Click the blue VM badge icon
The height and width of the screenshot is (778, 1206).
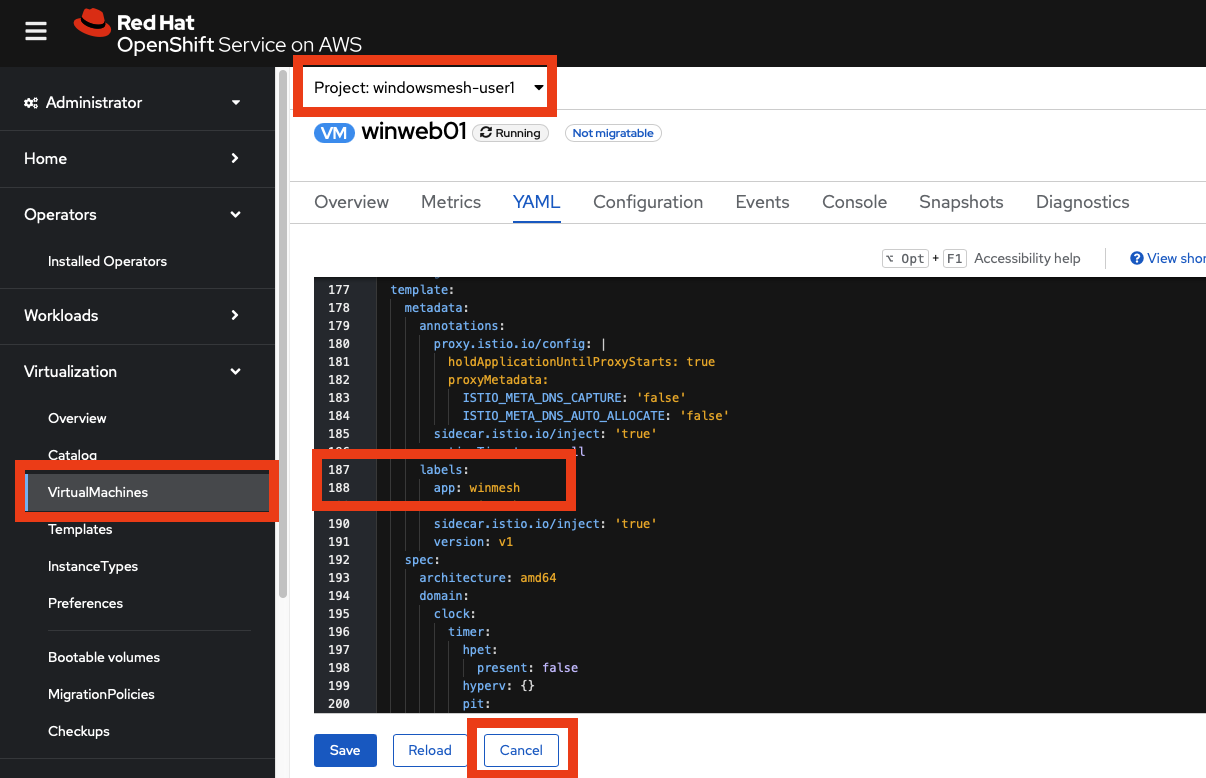click(334, 133)
